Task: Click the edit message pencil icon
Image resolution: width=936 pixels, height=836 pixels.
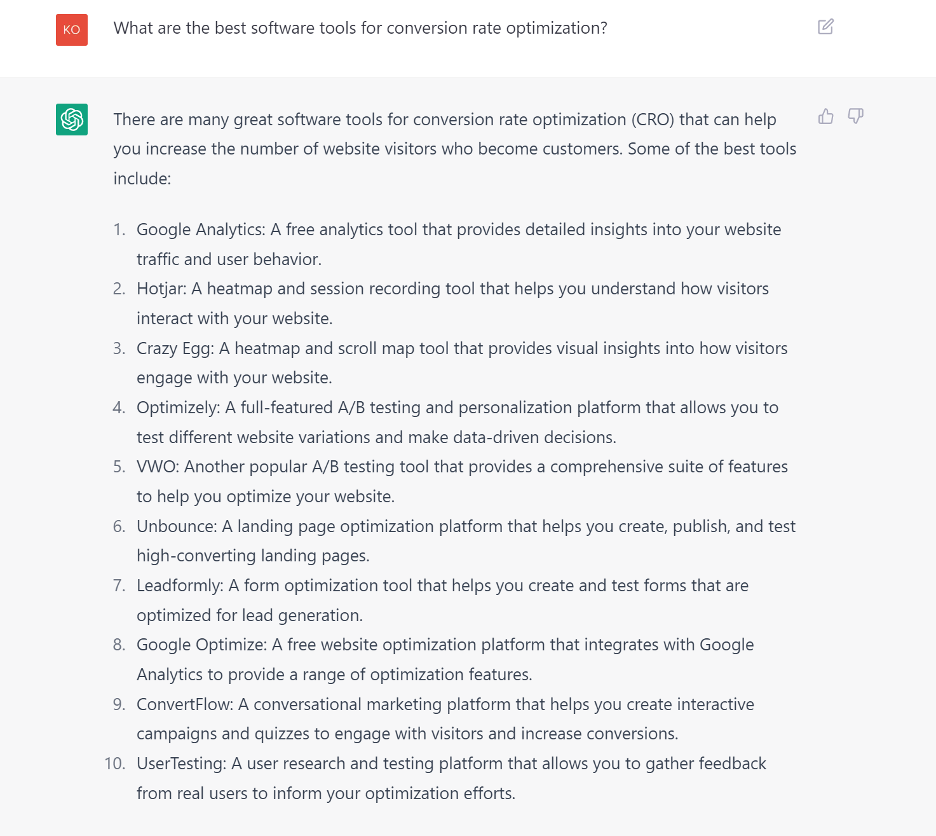Action: point(826,27)
